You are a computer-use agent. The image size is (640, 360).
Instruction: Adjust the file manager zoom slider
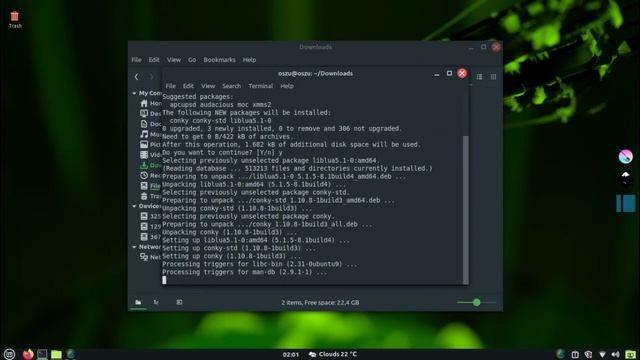coord(476,302)
